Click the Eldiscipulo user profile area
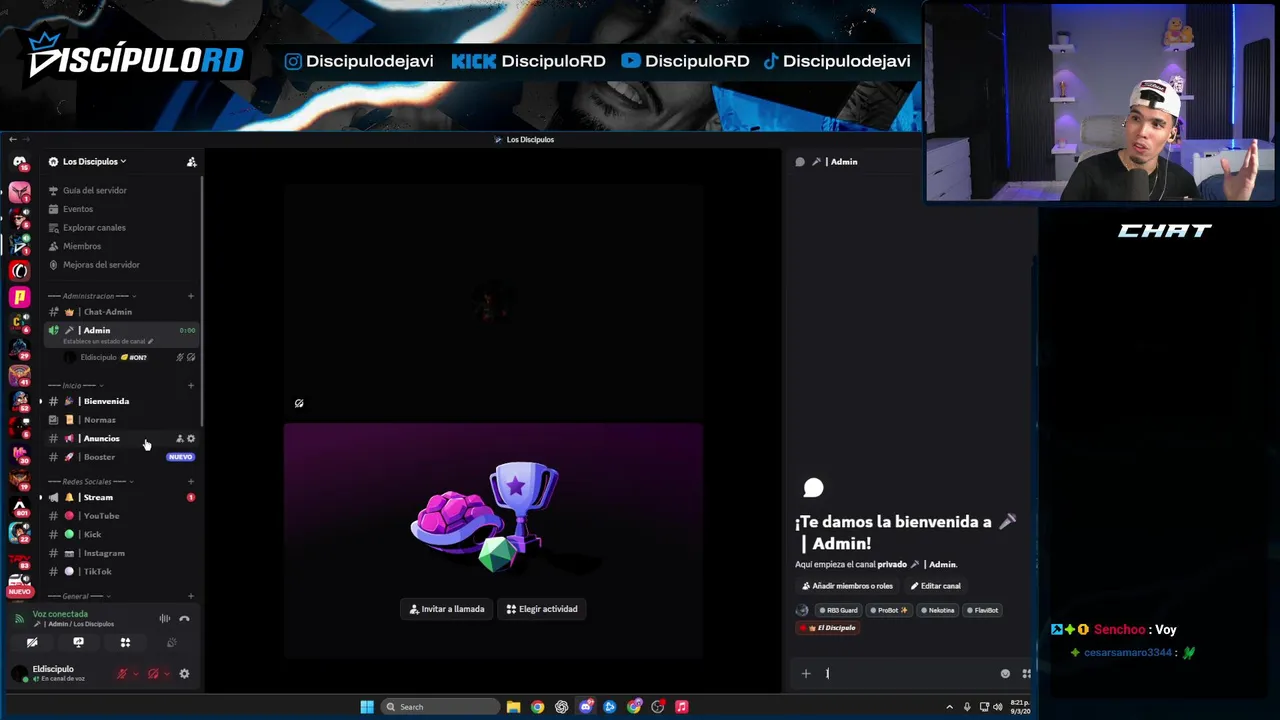Screen dimensions: 1280x720 (x=57, y=674)
